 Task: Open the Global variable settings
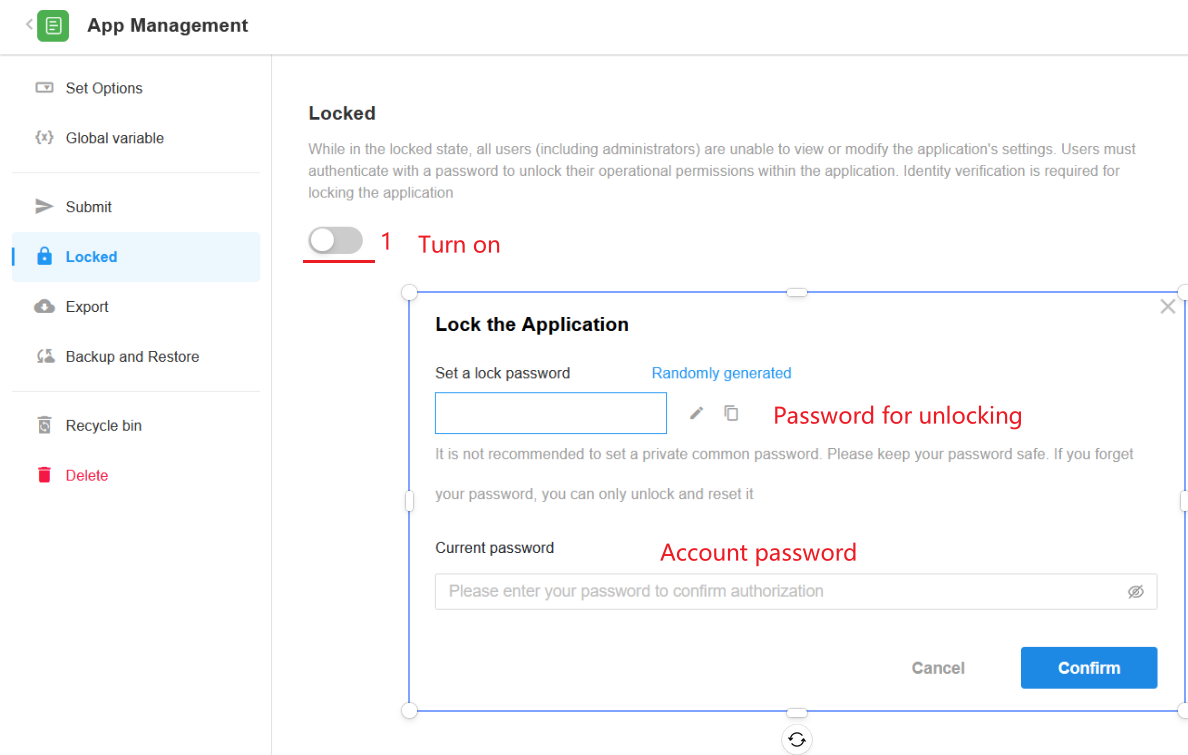pos(115,138)
